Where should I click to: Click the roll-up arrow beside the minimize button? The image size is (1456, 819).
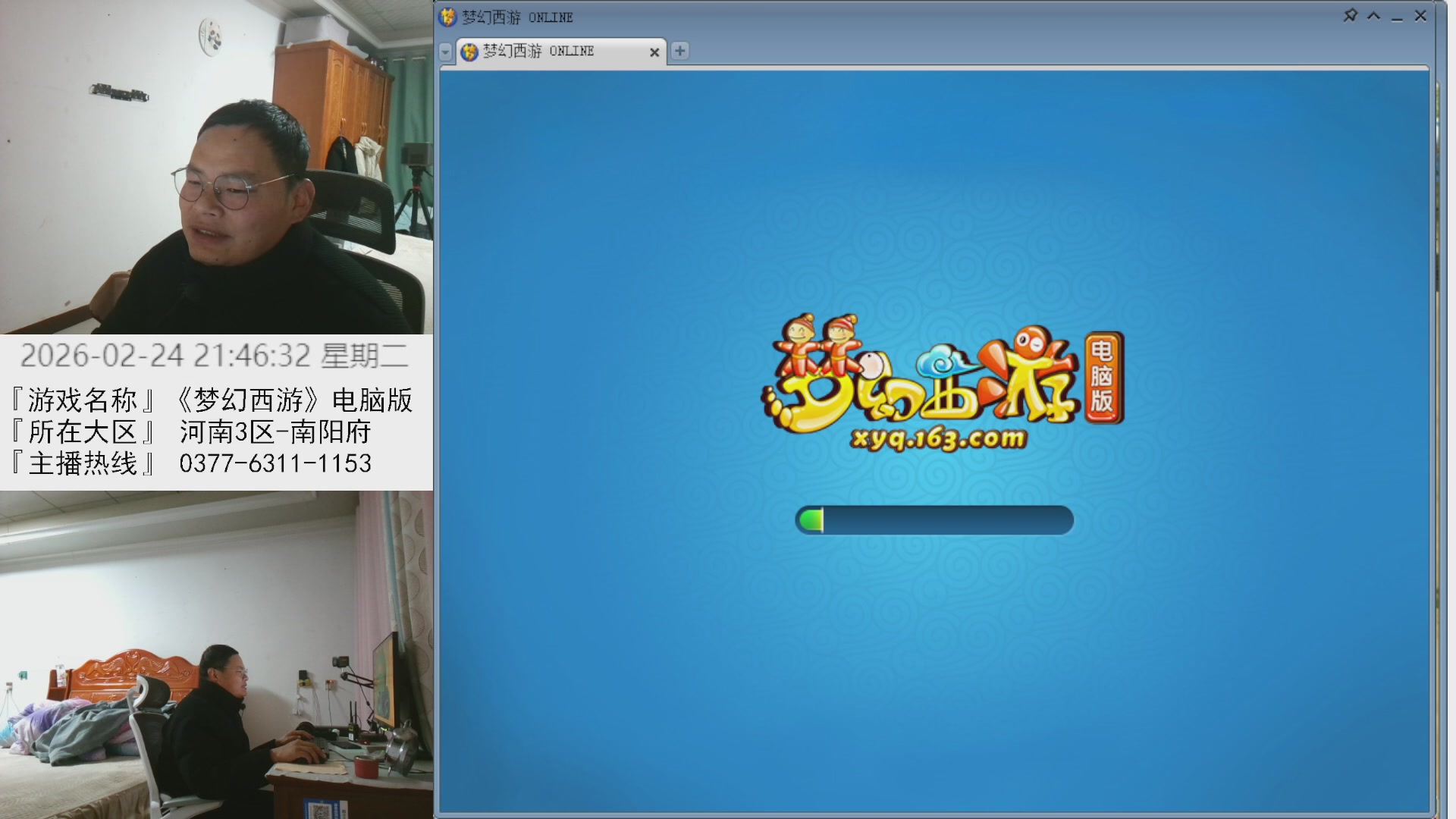(x=1373, y=16)
